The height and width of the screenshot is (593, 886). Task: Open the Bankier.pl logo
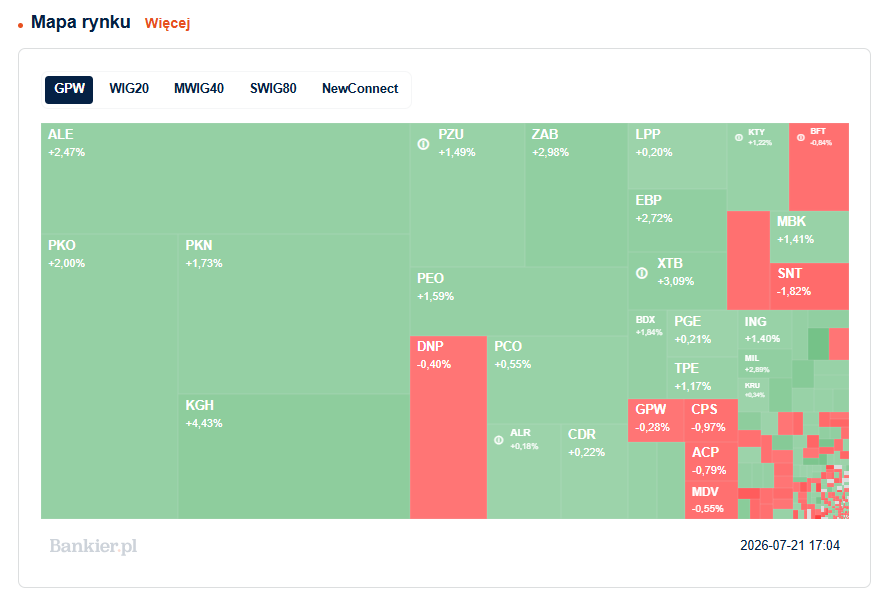(93, 546)
